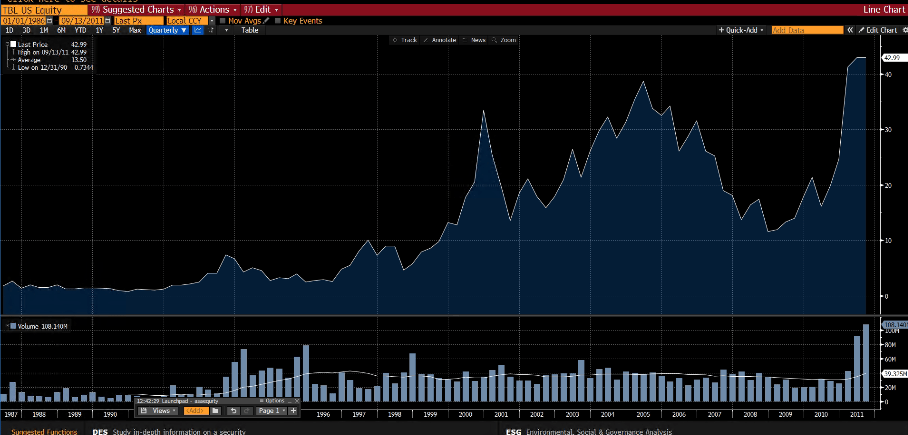Add new Launchpad page with plus icon
Viewport: 908px width, 435px height.
click(x=293, y=410)
